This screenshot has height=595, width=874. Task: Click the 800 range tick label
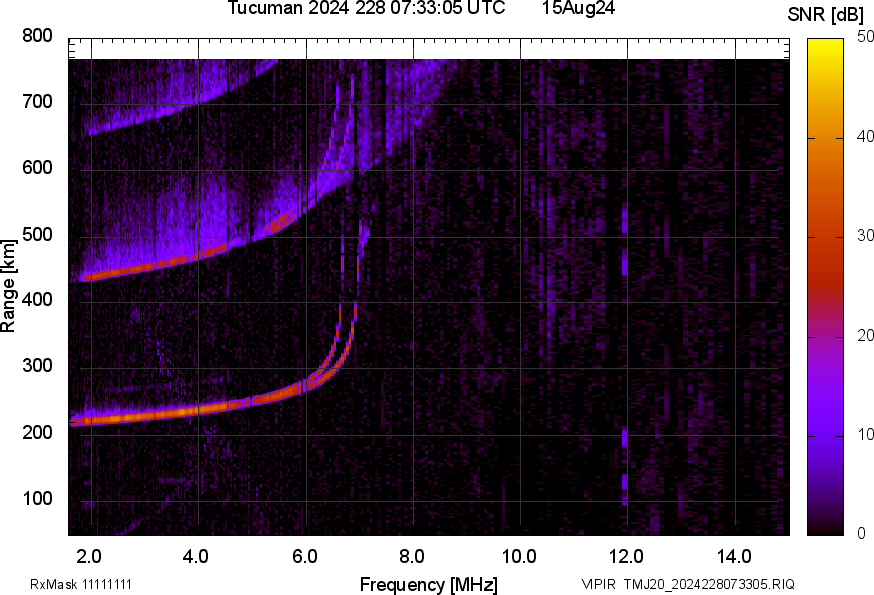click(37, 36)
